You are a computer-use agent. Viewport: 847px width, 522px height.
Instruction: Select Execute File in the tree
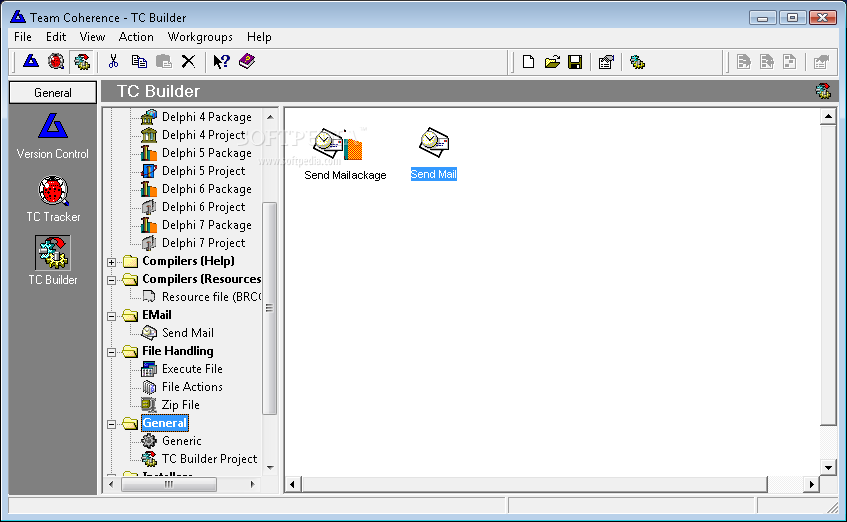pos(192,369)
